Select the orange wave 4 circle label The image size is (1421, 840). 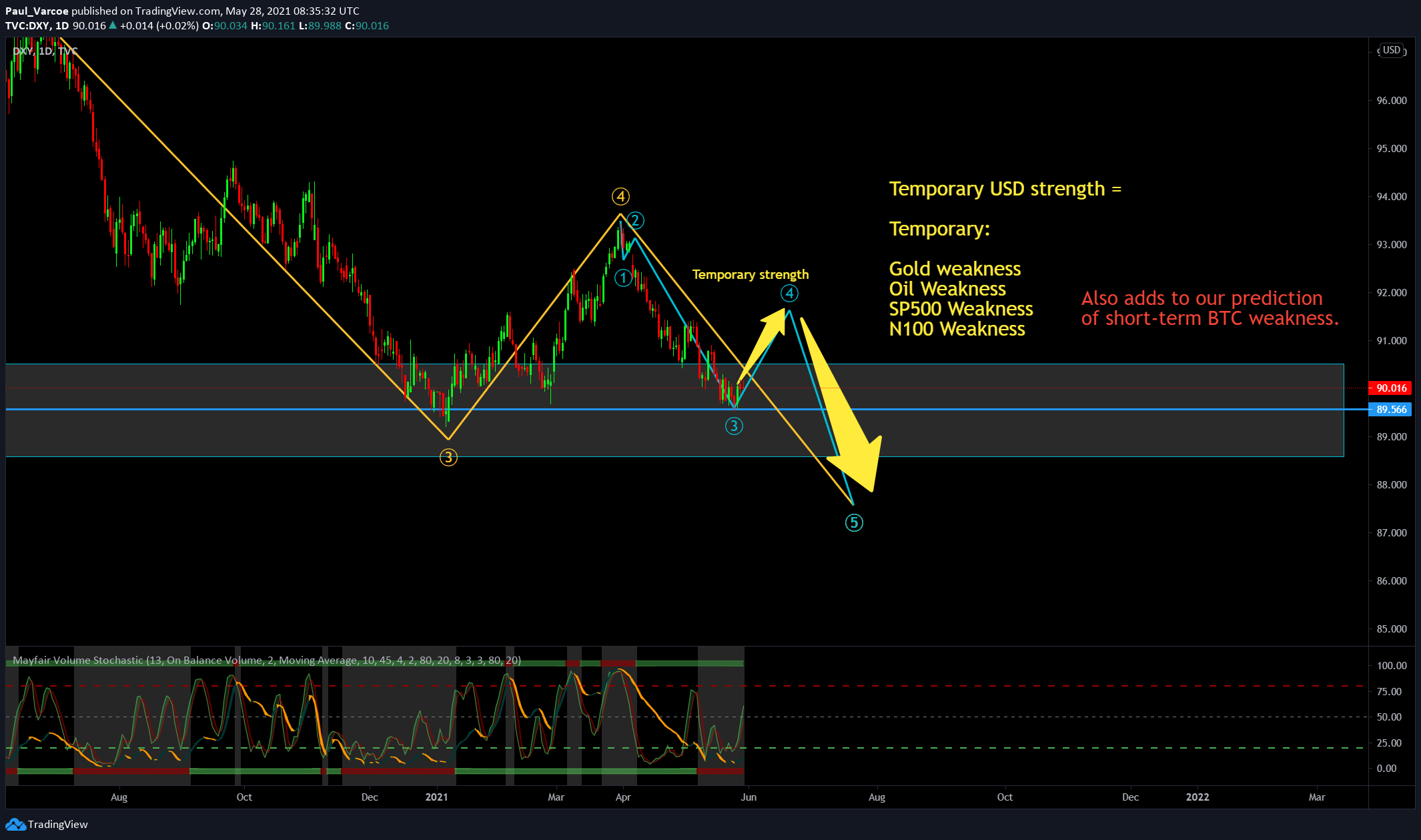pos(620,196)
